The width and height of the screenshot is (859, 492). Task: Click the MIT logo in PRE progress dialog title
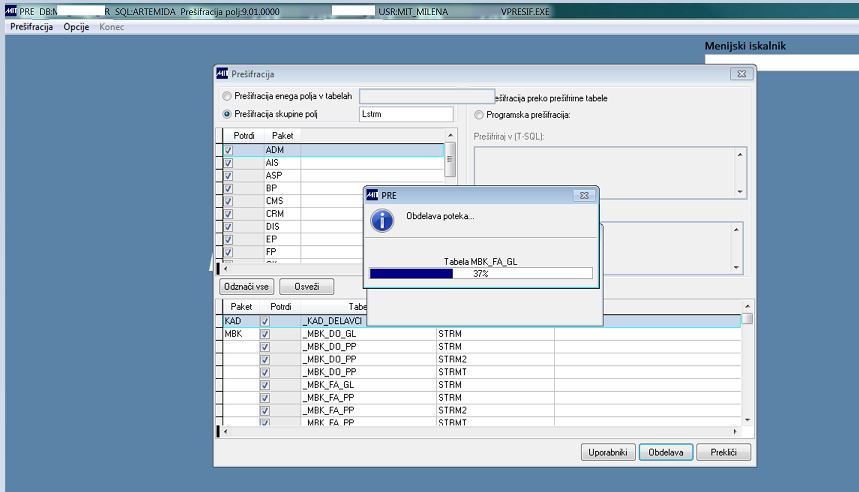point(372,195)
